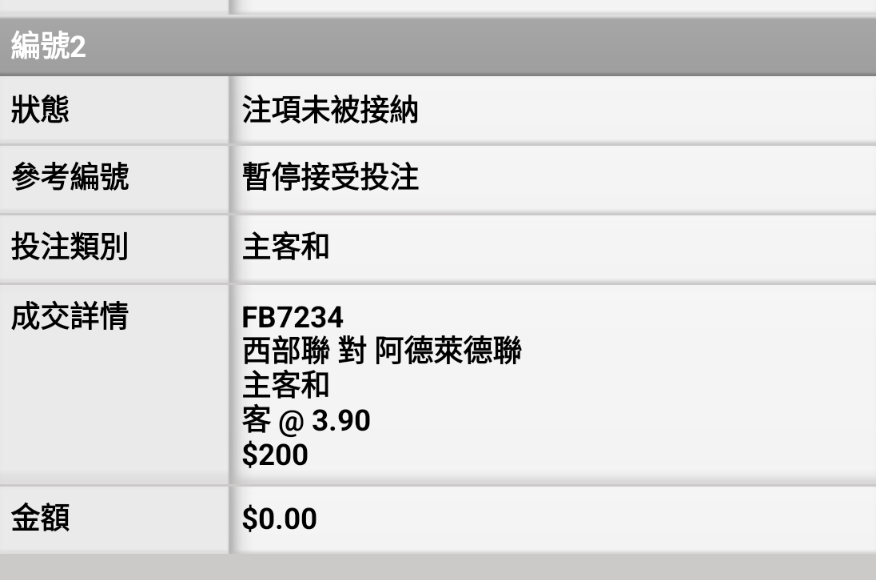Screen dimensions: 876x580
Task: Click the FB7234 match code
Action: pos(292,317)
